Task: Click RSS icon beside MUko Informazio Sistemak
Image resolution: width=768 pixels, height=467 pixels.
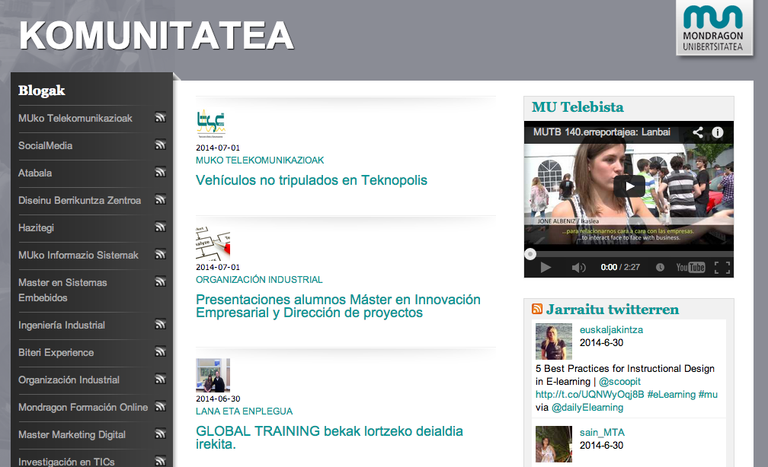Action: pos(160,255)
